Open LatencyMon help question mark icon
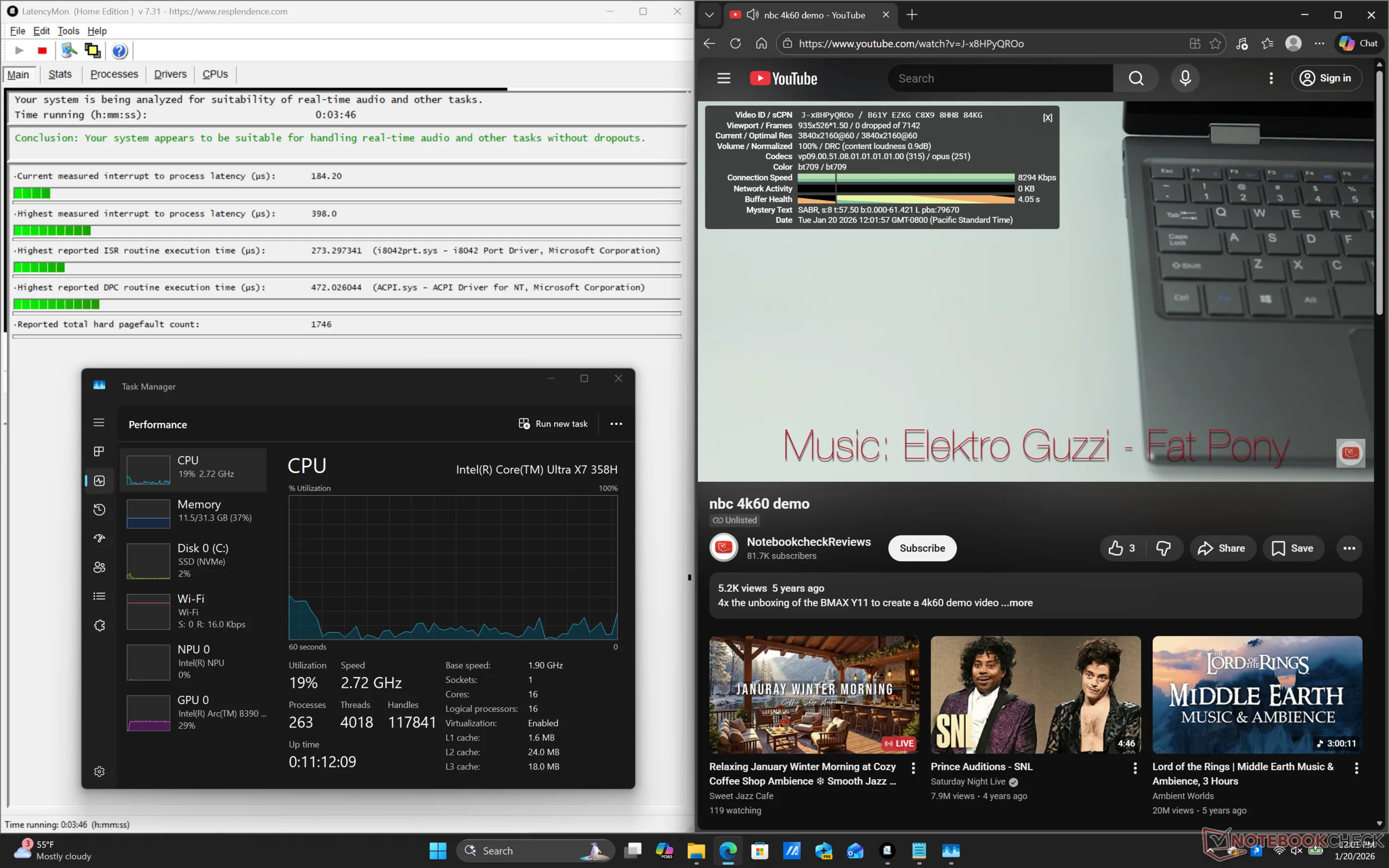Viewport: 1389px width, 868px height. (x=119, y=50)
